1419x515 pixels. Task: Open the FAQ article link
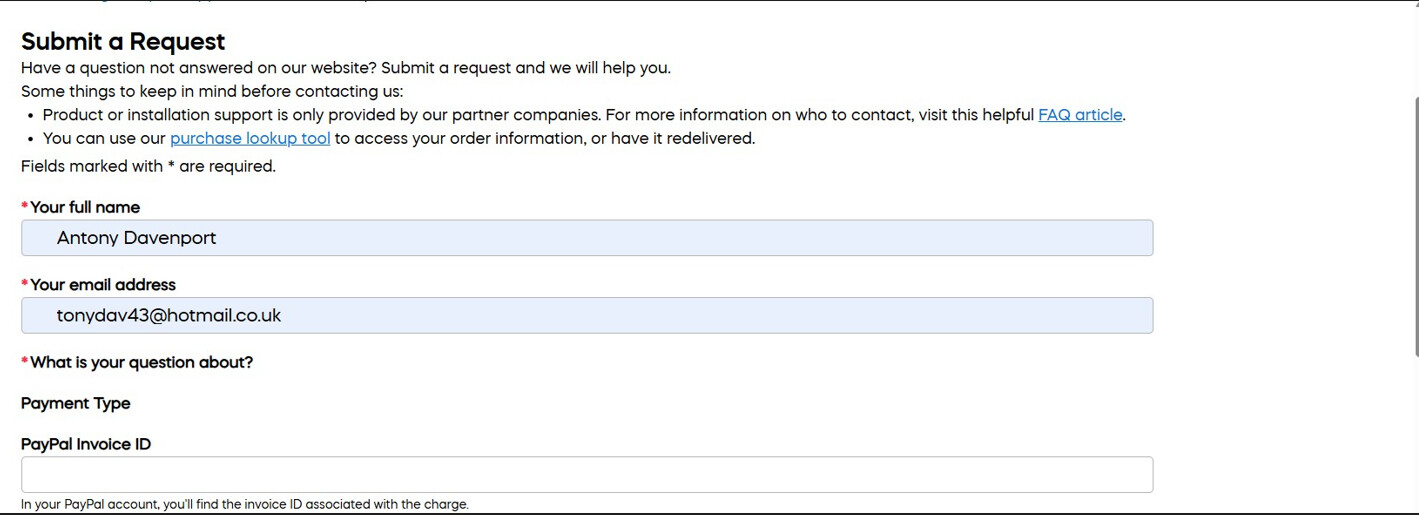(x=1080, y=115)
